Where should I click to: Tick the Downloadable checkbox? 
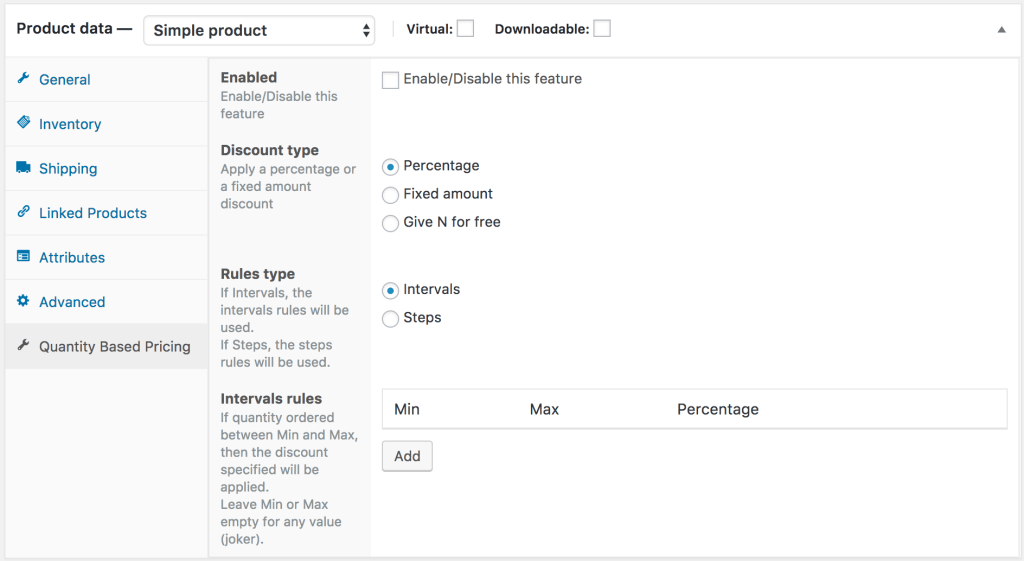(x=602, y=29)
